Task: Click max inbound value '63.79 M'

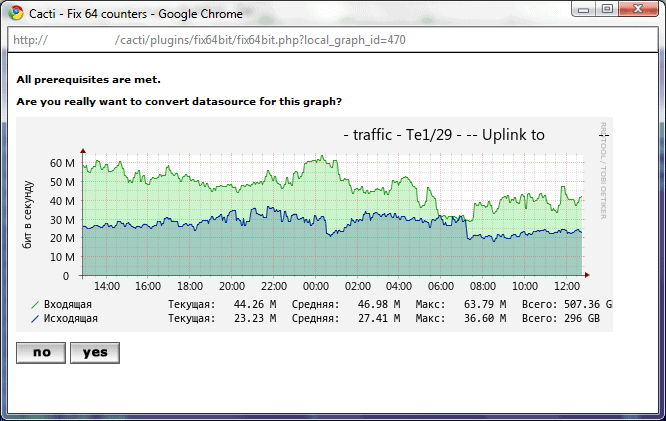Action: pos(485,304)
